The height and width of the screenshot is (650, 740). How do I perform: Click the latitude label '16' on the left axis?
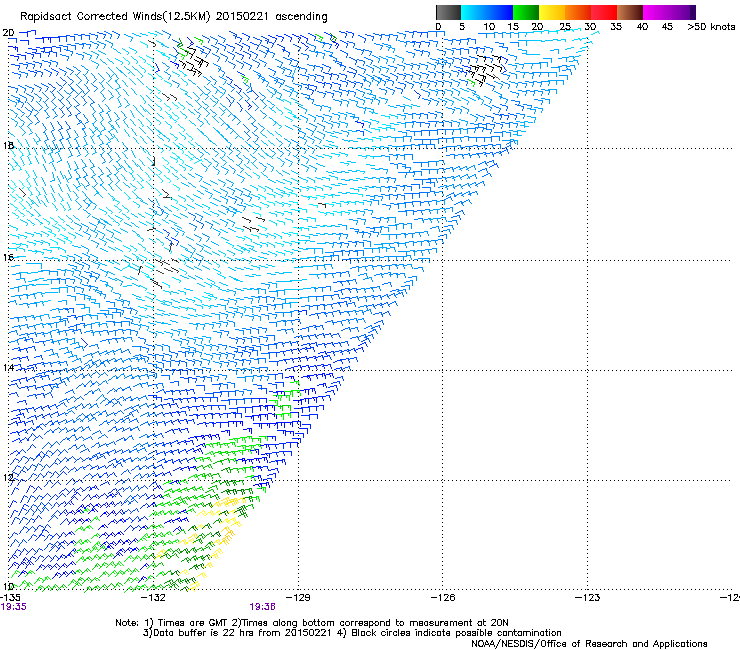(x=8, y=257)
